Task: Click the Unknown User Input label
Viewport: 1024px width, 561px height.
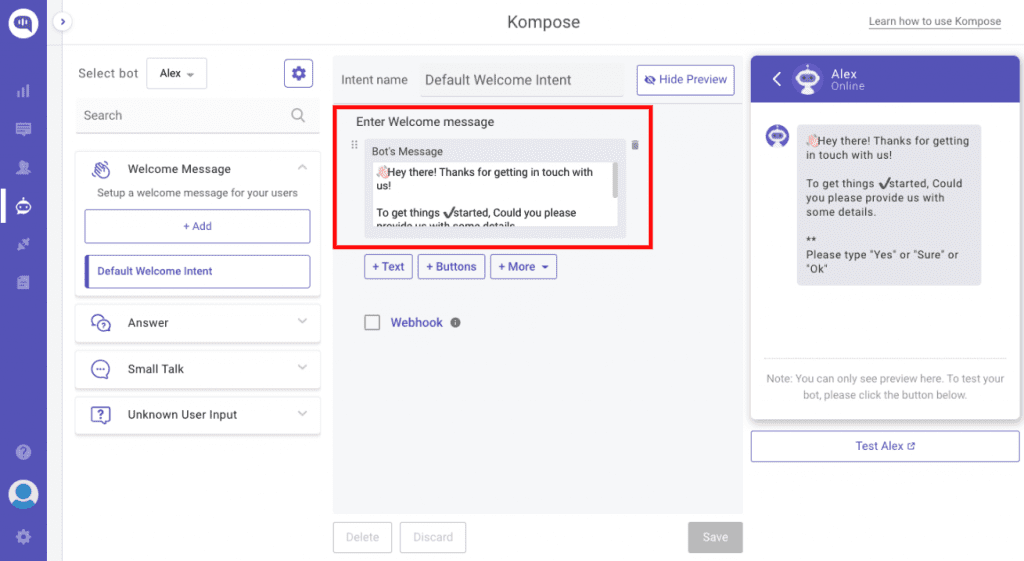Action: coord(182,415)
